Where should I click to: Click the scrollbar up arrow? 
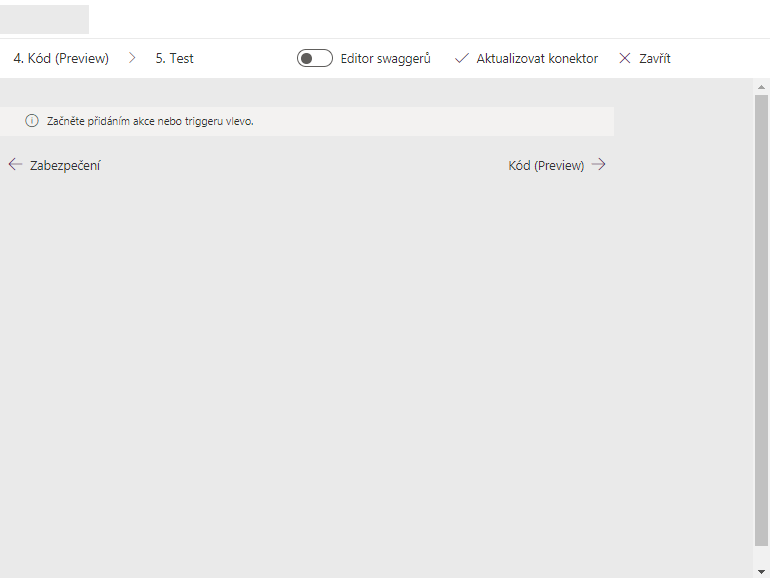[761, 88]
